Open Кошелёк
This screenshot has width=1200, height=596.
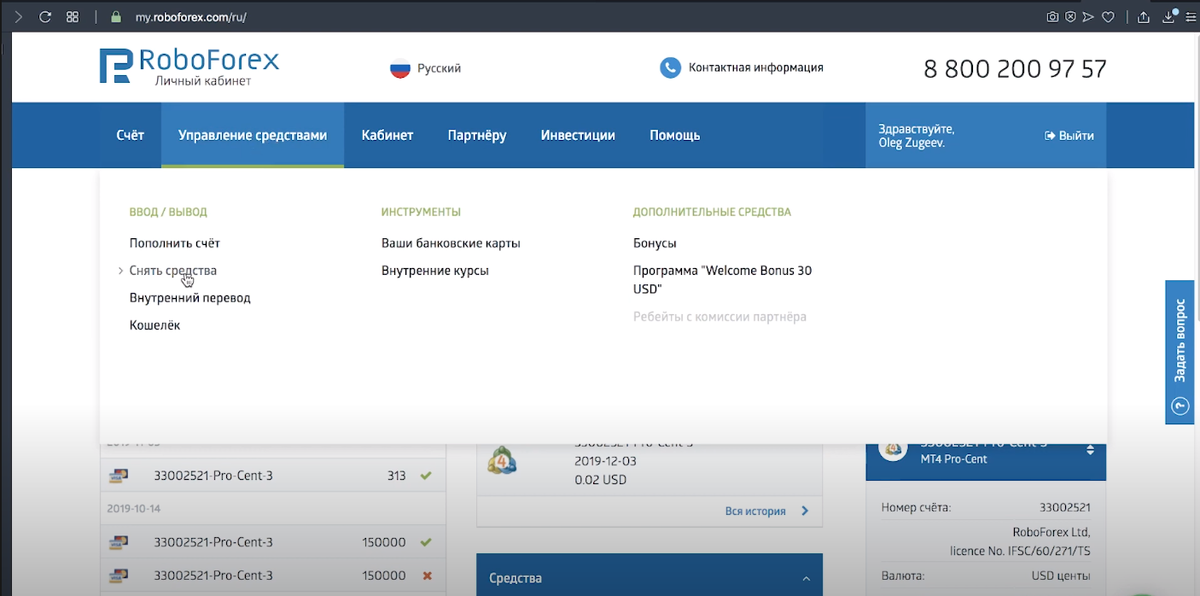155,326
